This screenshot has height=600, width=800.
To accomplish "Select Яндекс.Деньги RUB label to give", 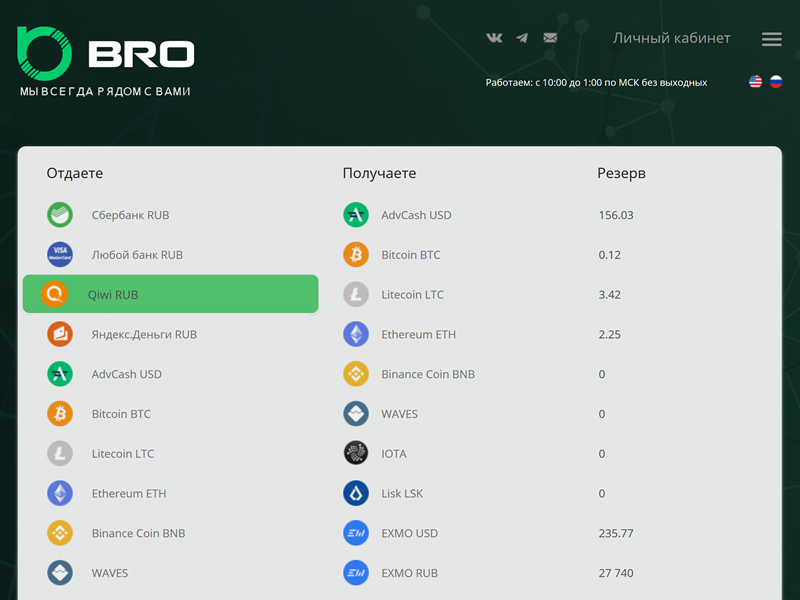I will (x=144, y=335).
